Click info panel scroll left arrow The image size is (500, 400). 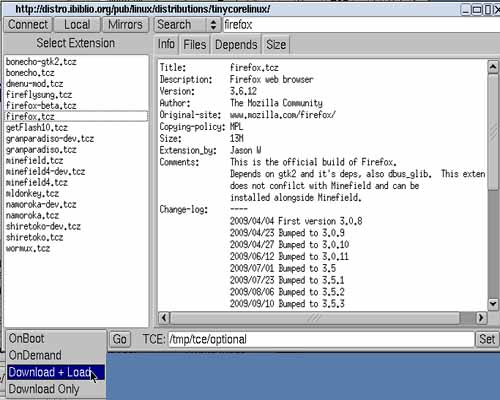pyautogui.click(x=164, y=318)
